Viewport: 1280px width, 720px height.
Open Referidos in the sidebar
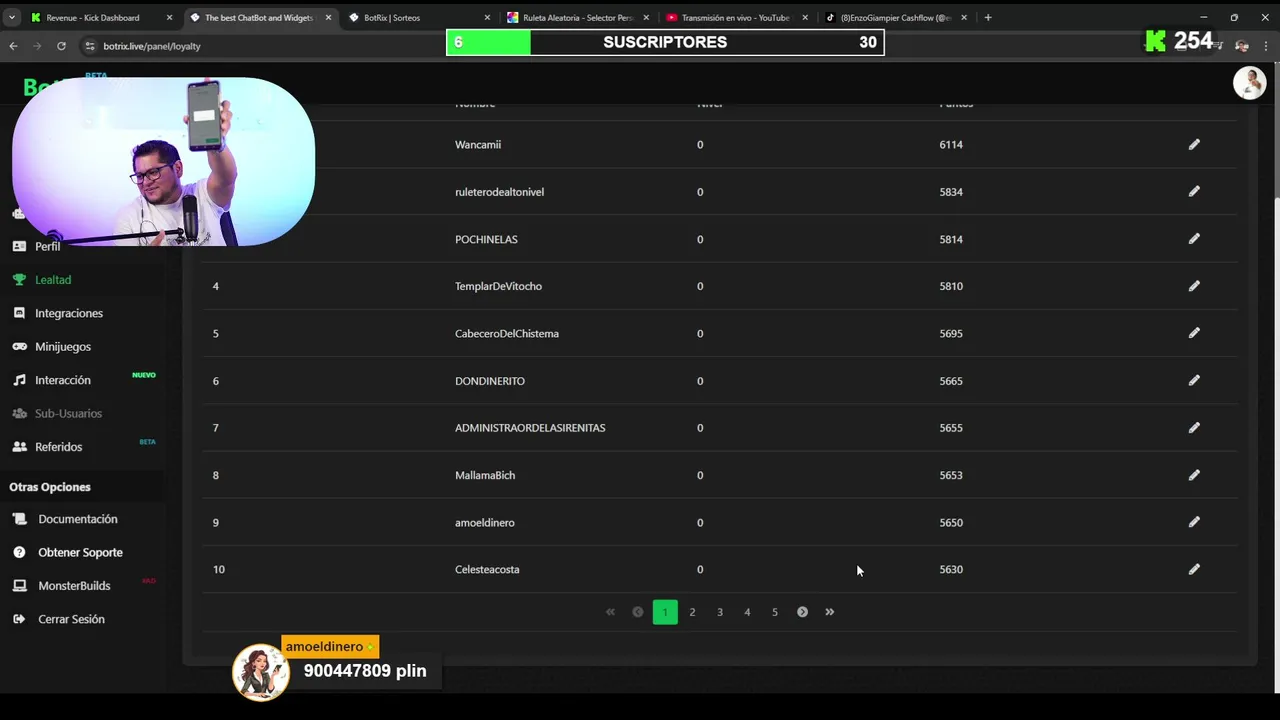[x=58, y=447]
